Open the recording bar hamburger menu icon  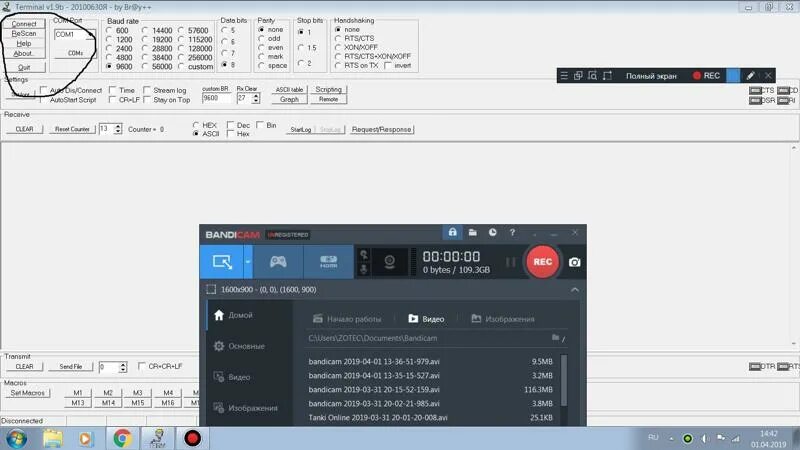(564, 76)
